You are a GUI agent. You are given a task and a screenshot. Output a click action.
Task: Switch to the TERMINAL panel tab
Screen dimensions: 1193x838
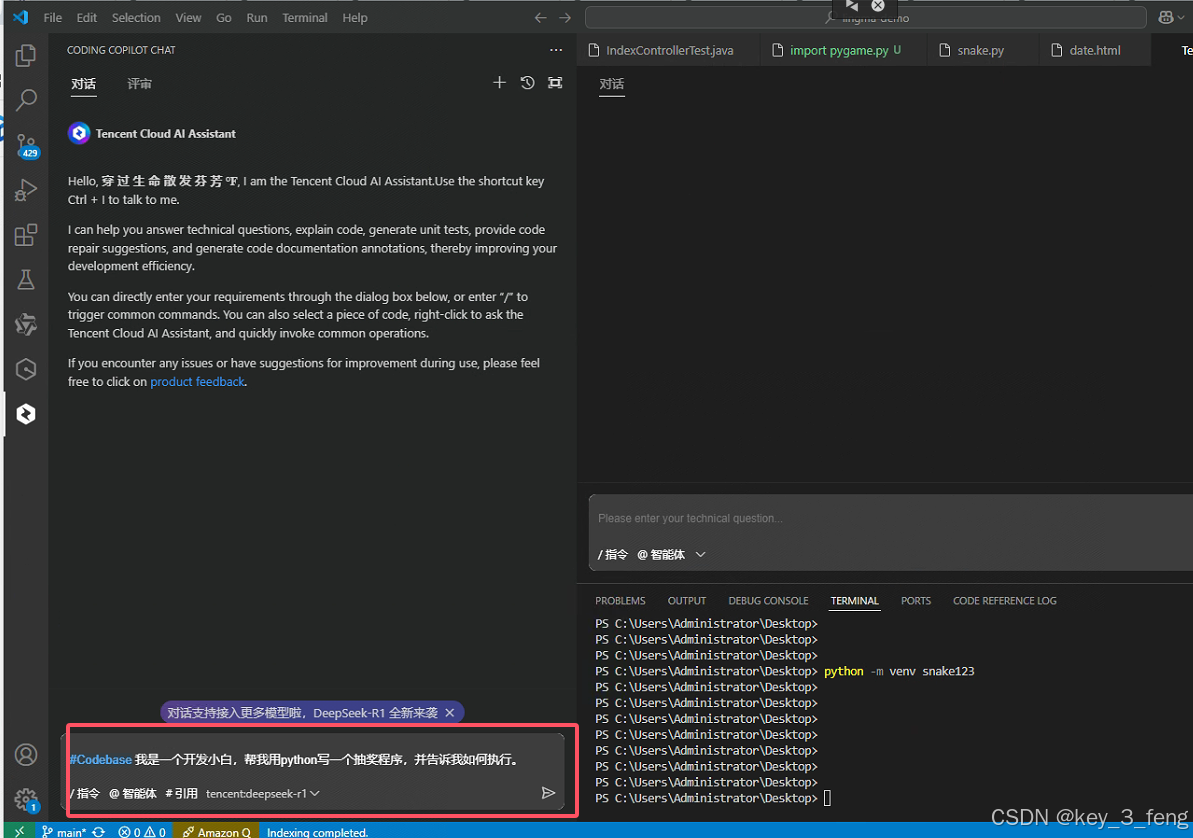tap(854, 601)
